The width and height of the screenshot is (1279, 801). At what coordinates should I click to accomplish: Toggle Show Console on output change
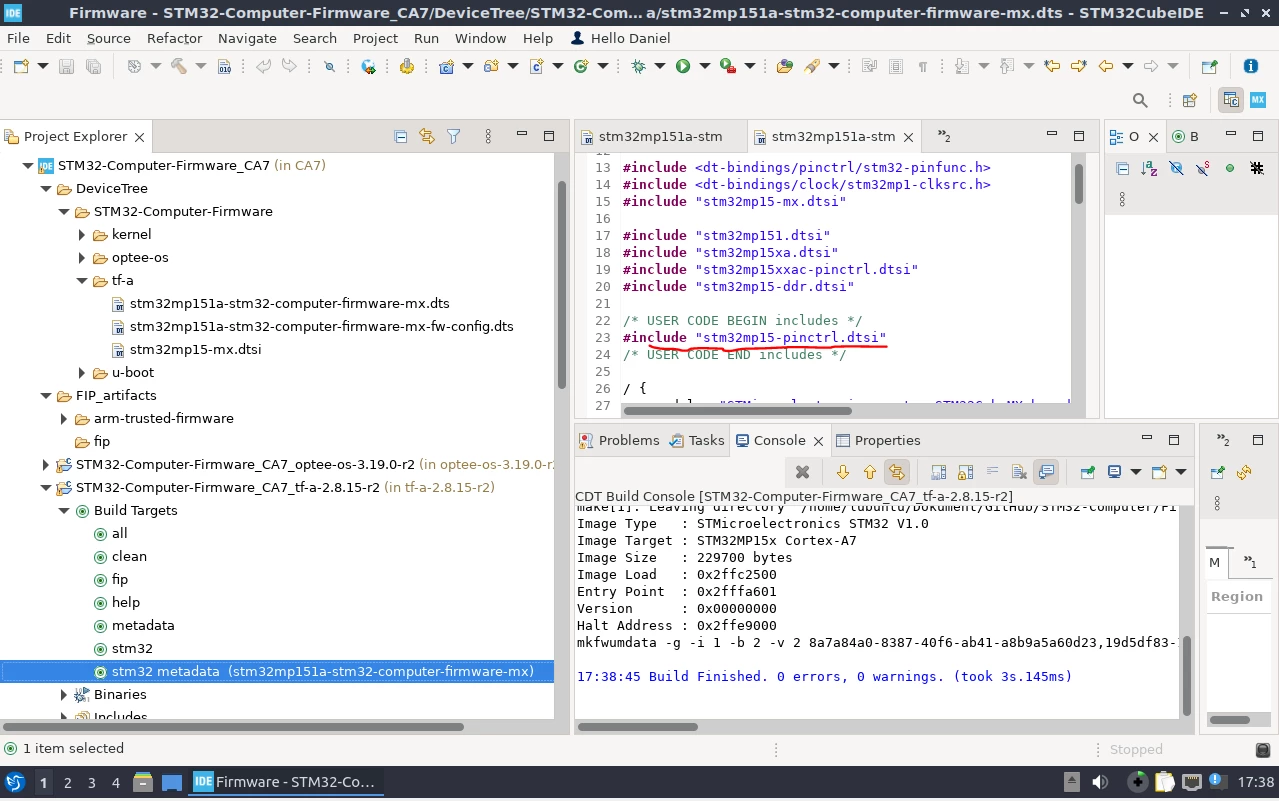[1046, 472]
